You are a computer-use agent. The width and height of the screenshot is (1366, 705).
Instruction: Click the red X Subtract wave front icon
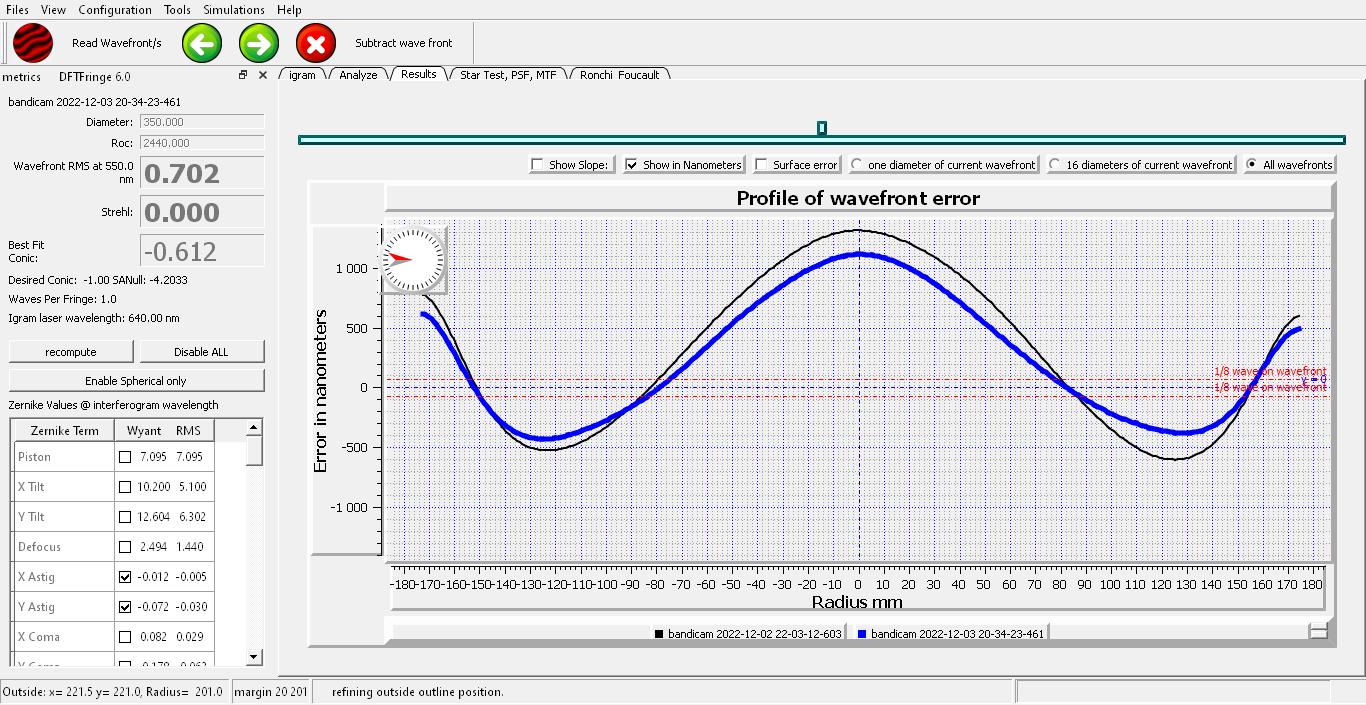coord(316,44)
